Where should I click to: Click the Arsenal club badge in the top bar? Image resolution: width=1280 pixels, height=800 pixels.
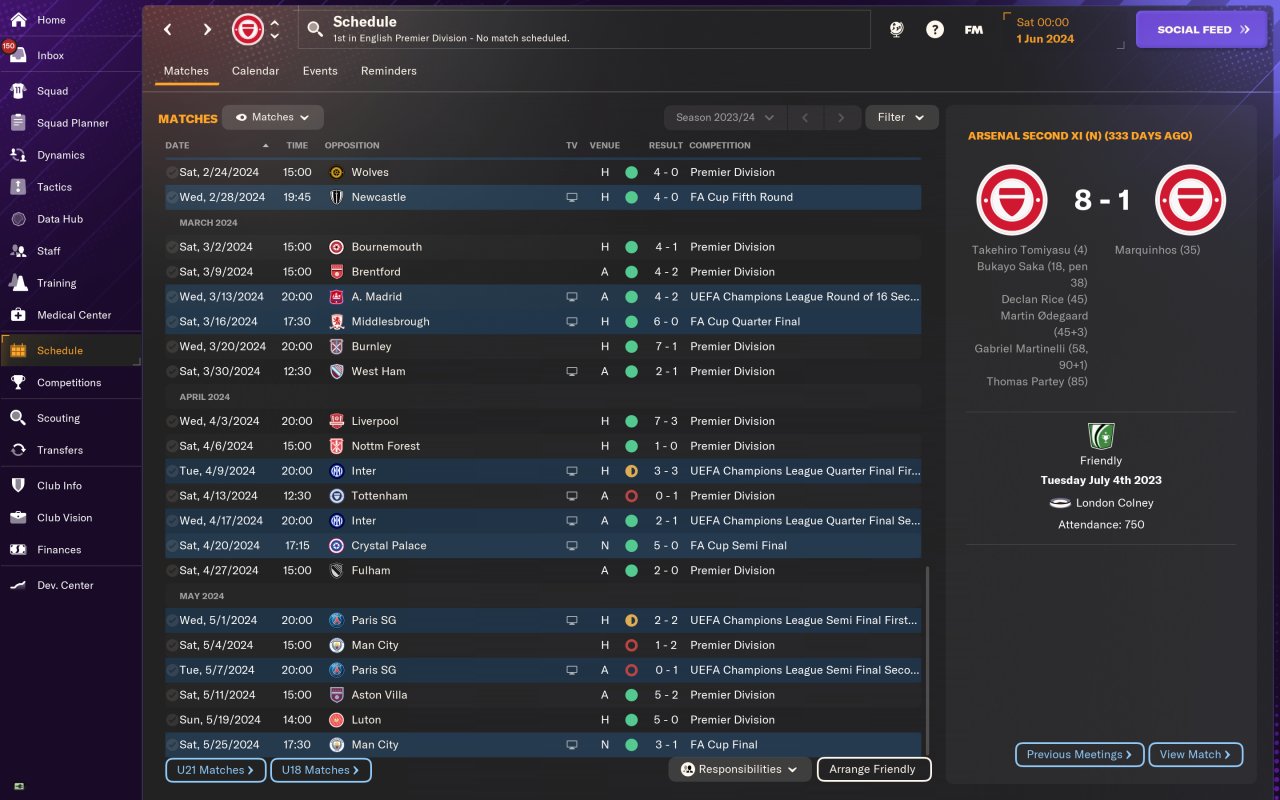point(248,30)
